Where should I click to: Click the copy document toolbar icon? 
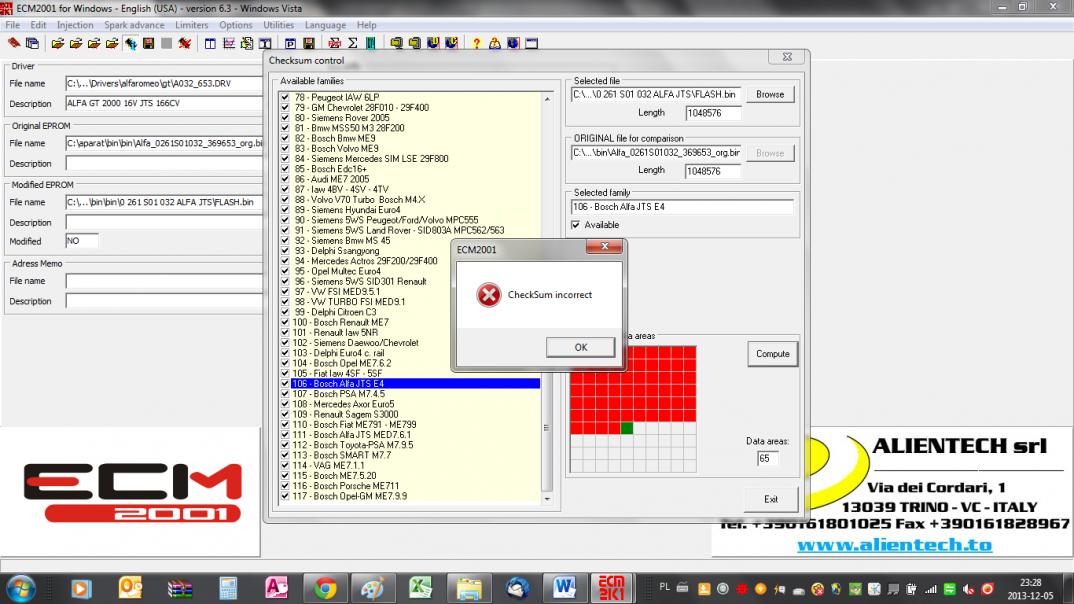tap(247, 43)
